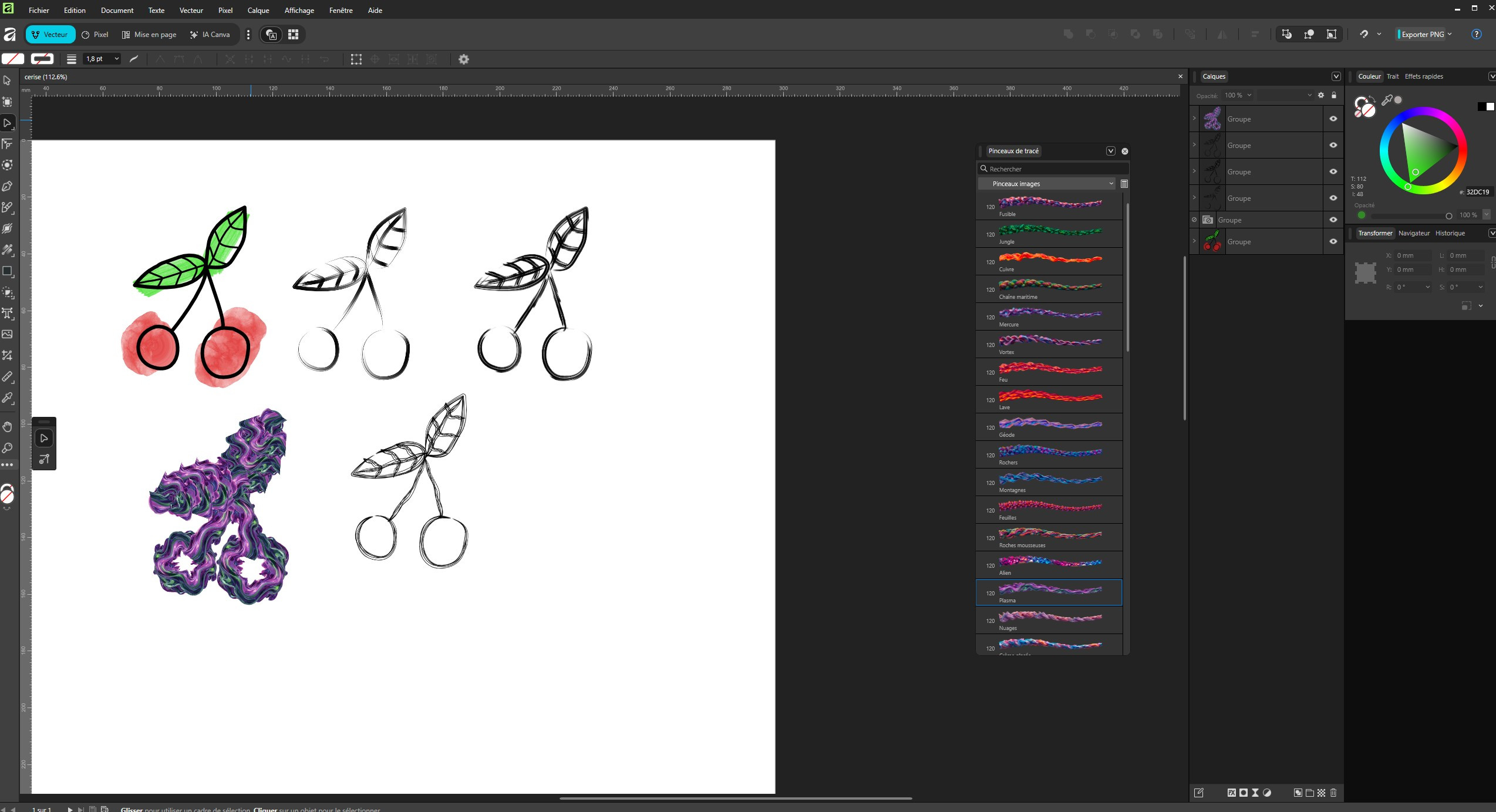Expand the topmost purple Groupe layer
The image size is (1496, 812).
tap(1194, 119)
